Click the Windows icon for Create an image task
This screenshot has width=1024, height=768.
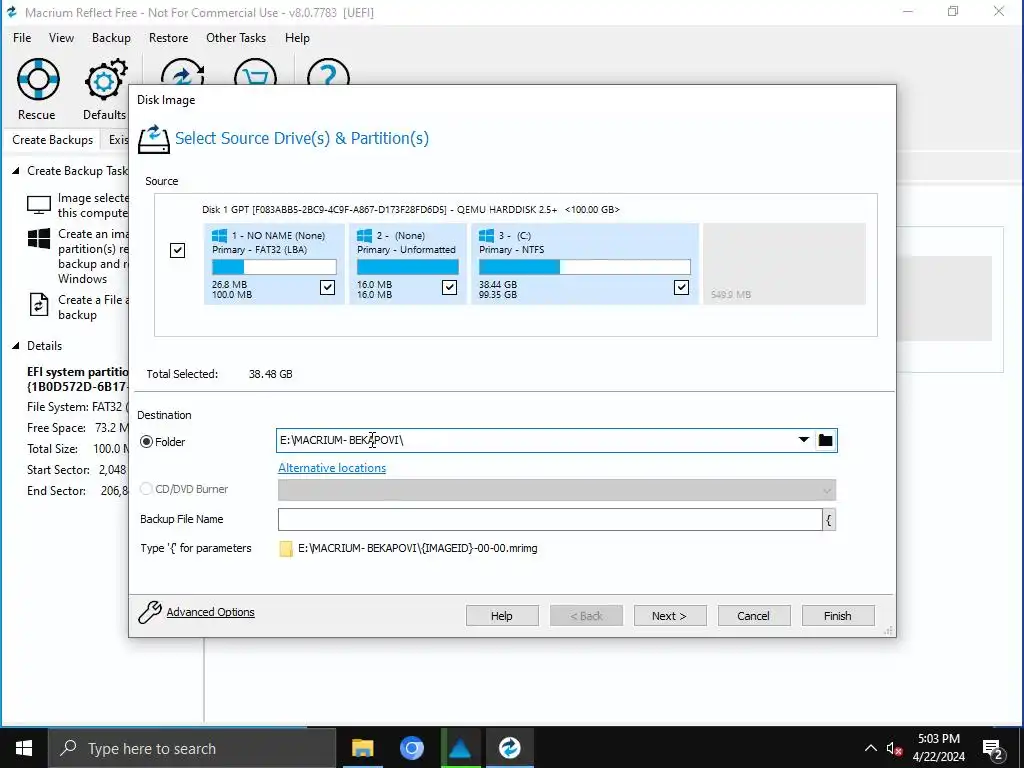[39, 238]
